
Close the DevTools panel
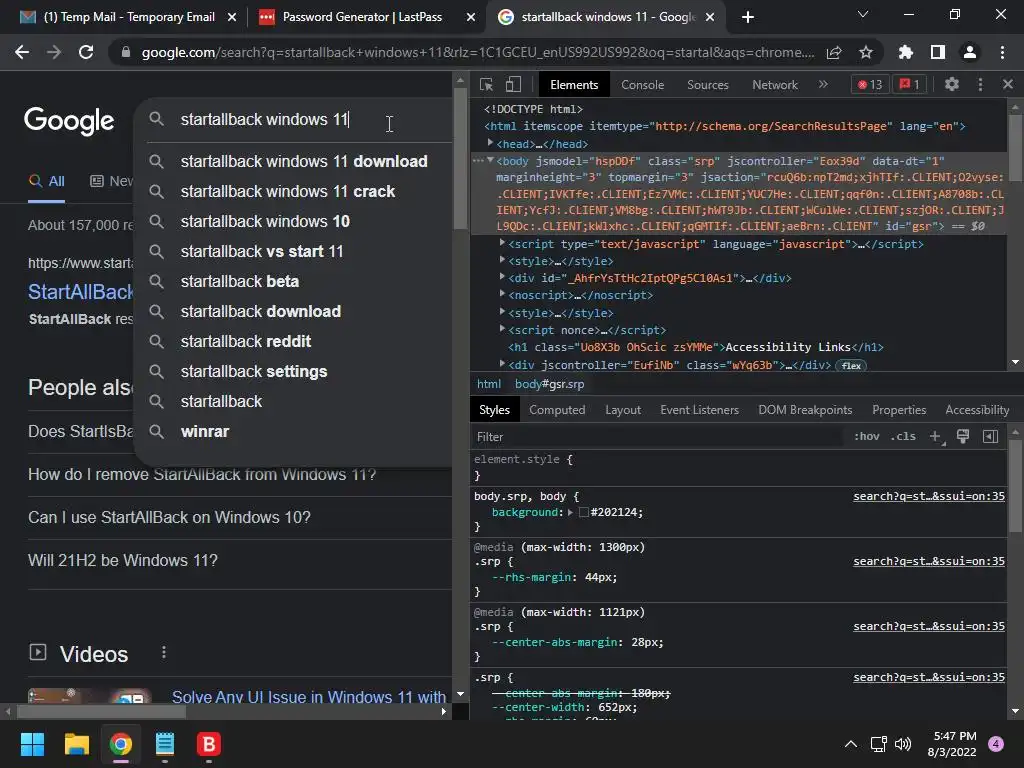pyautogui.click(x=1008, y=84)
